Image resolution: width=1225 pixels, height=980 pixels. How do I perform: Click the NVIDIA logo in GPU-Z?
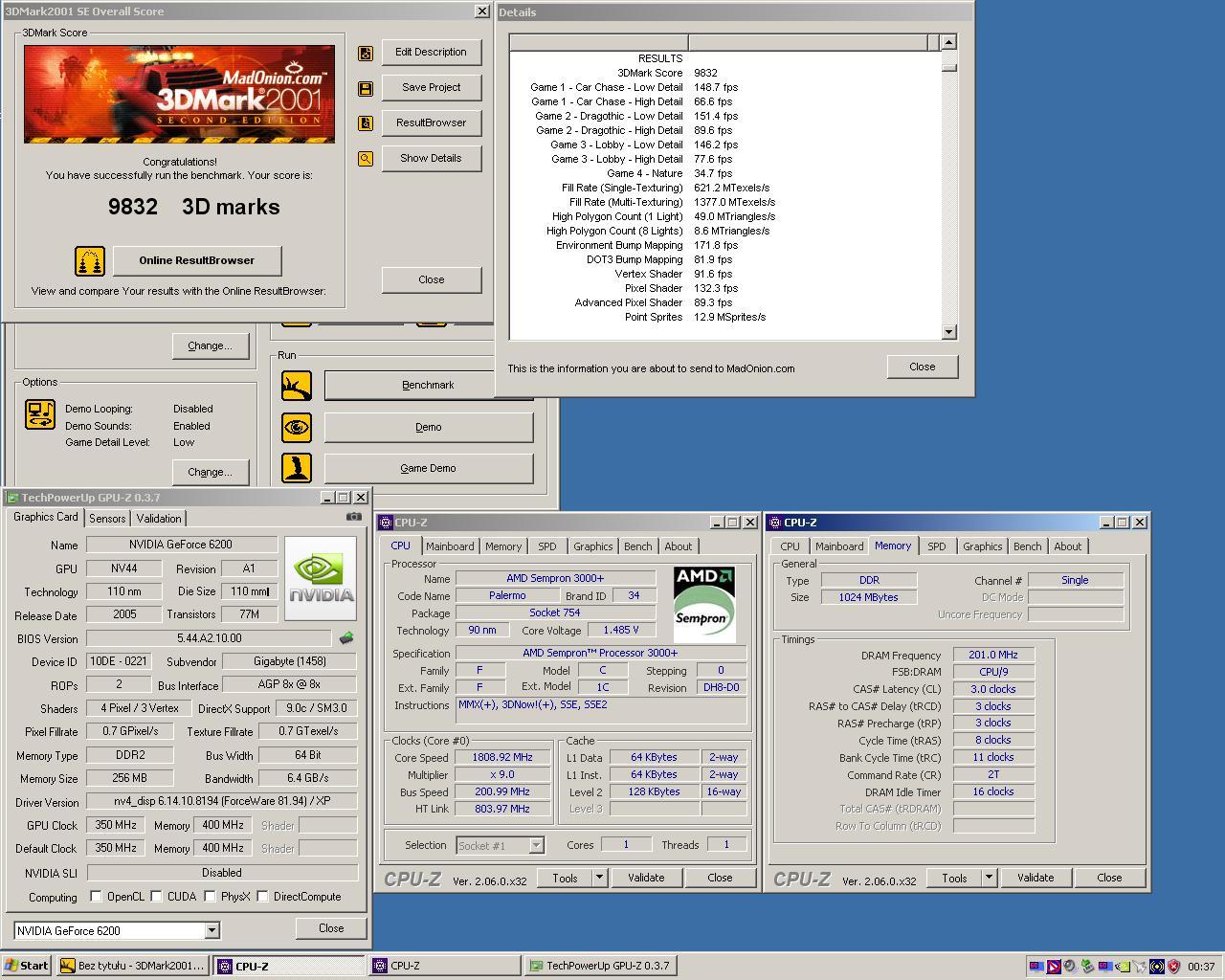320,577
